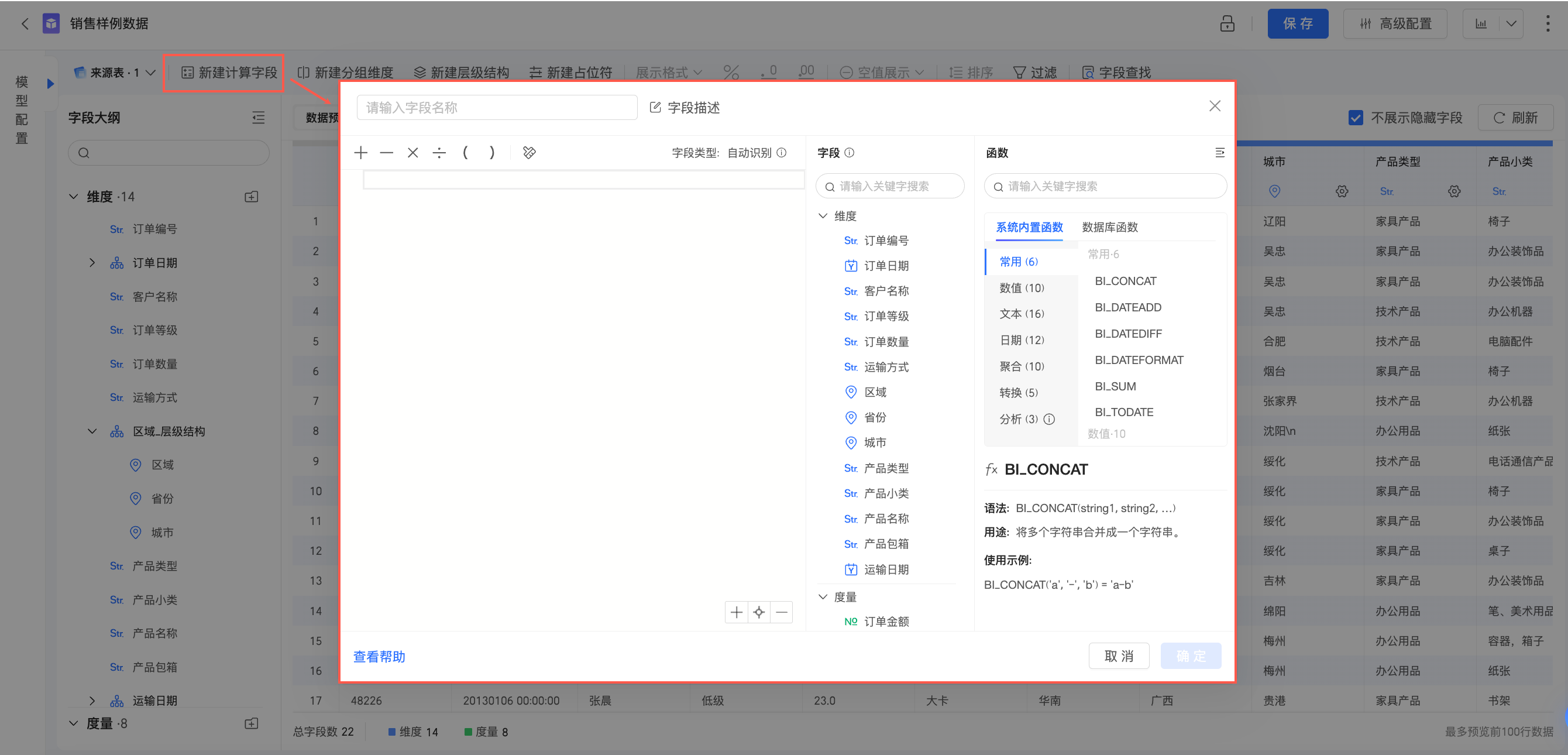Image resolution: width=1568 pixels, height=755 pixels.
Task: Open 高级配置 settings
Action: (x=1395, y=24)
